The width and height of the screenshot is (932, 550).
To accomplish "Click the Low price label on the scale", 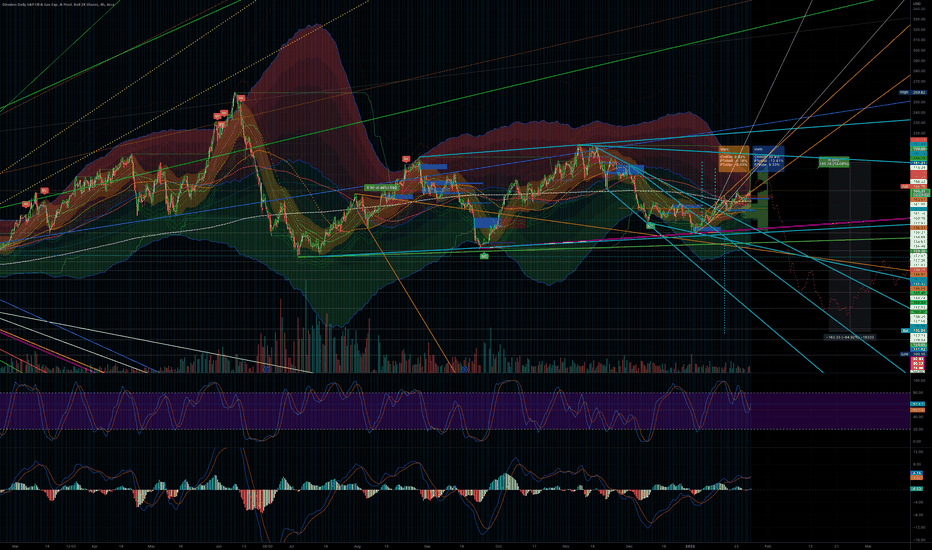I will [913, 354].
